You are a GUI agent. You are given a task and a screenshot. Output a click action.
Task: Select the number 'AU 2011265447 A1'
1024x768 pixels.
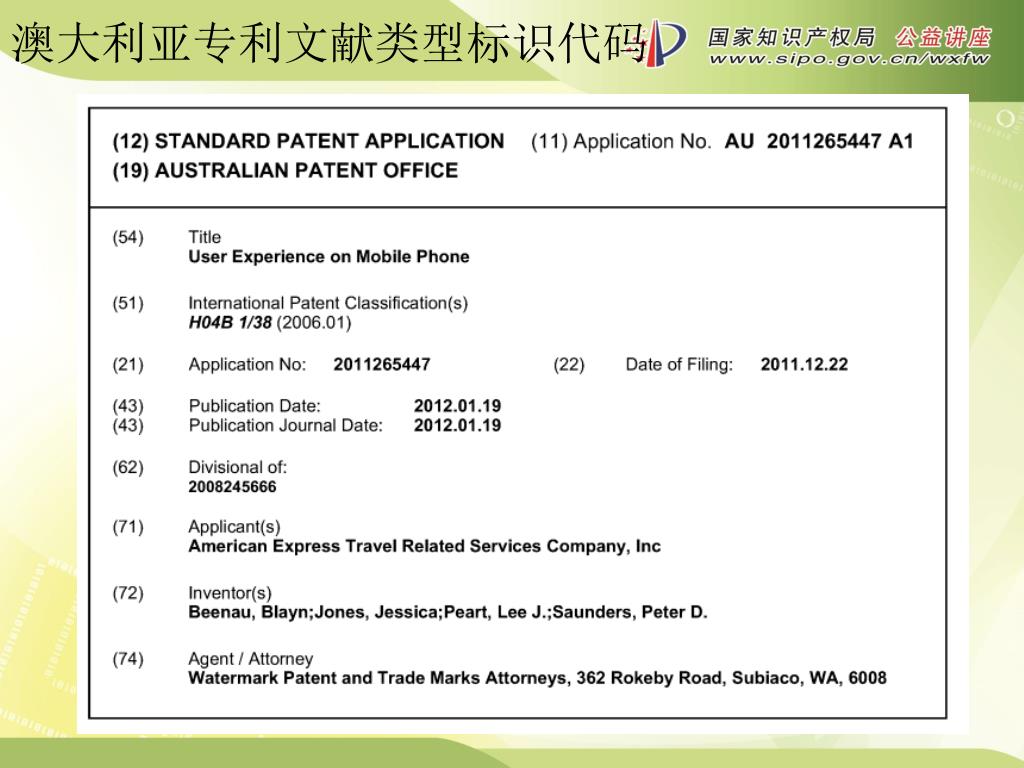point(819,141)
